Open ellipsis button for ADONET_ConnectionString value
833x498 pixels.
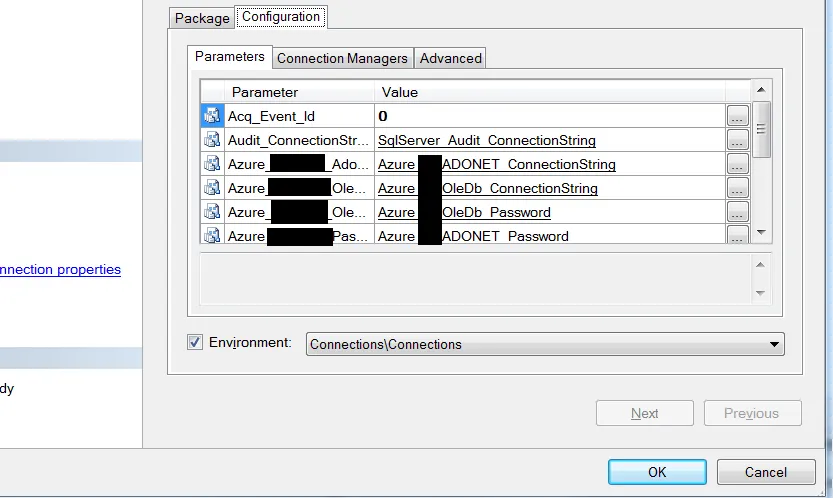point(737,164)
